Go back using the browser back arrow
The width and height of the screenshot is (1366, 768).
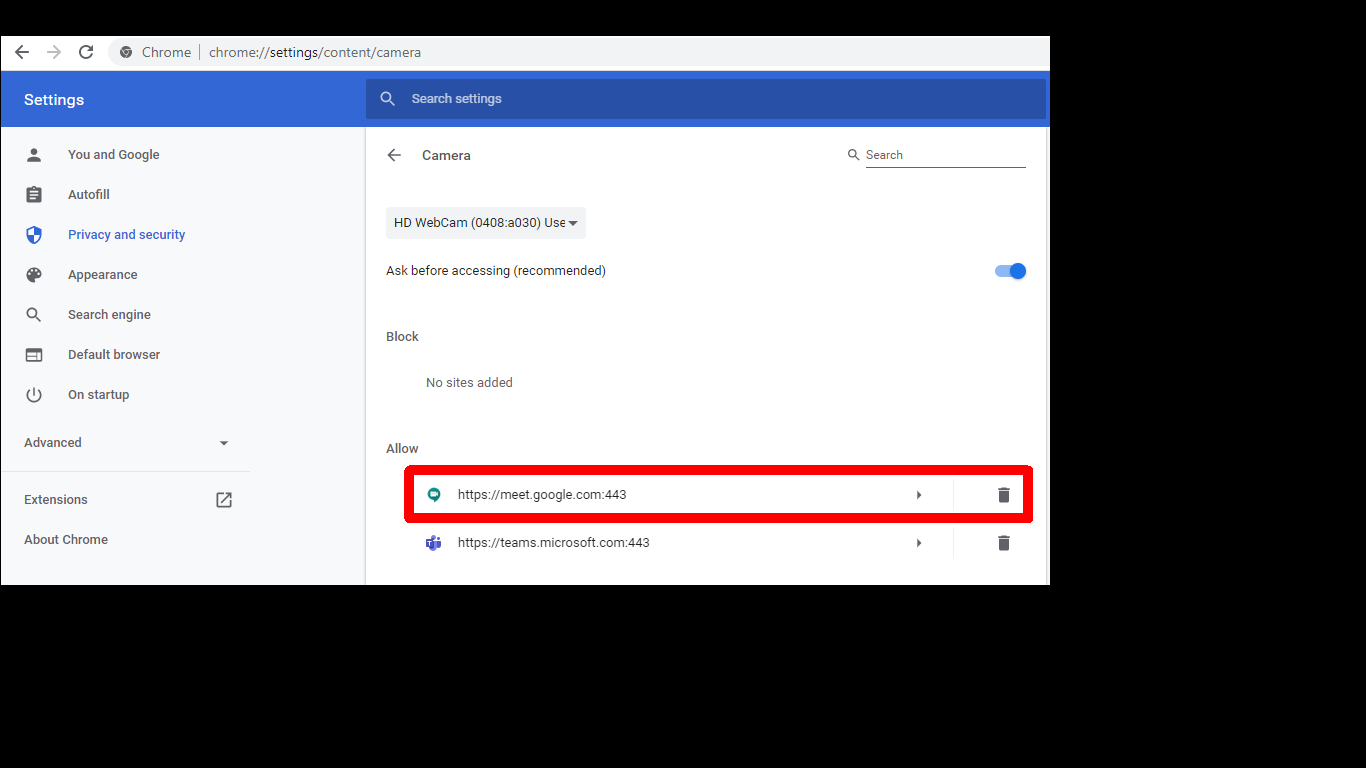(x=22, y=52)
